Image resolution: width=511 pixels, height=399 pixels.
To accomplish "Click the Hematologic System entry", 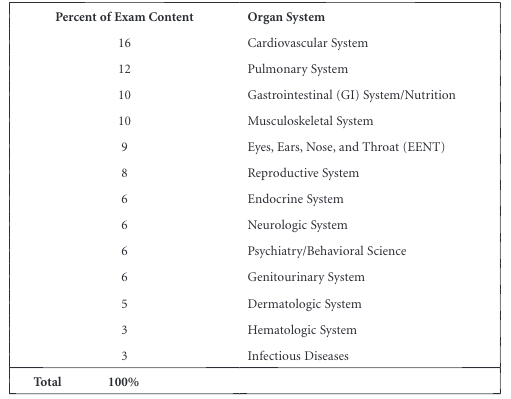I will pos(302,330).
